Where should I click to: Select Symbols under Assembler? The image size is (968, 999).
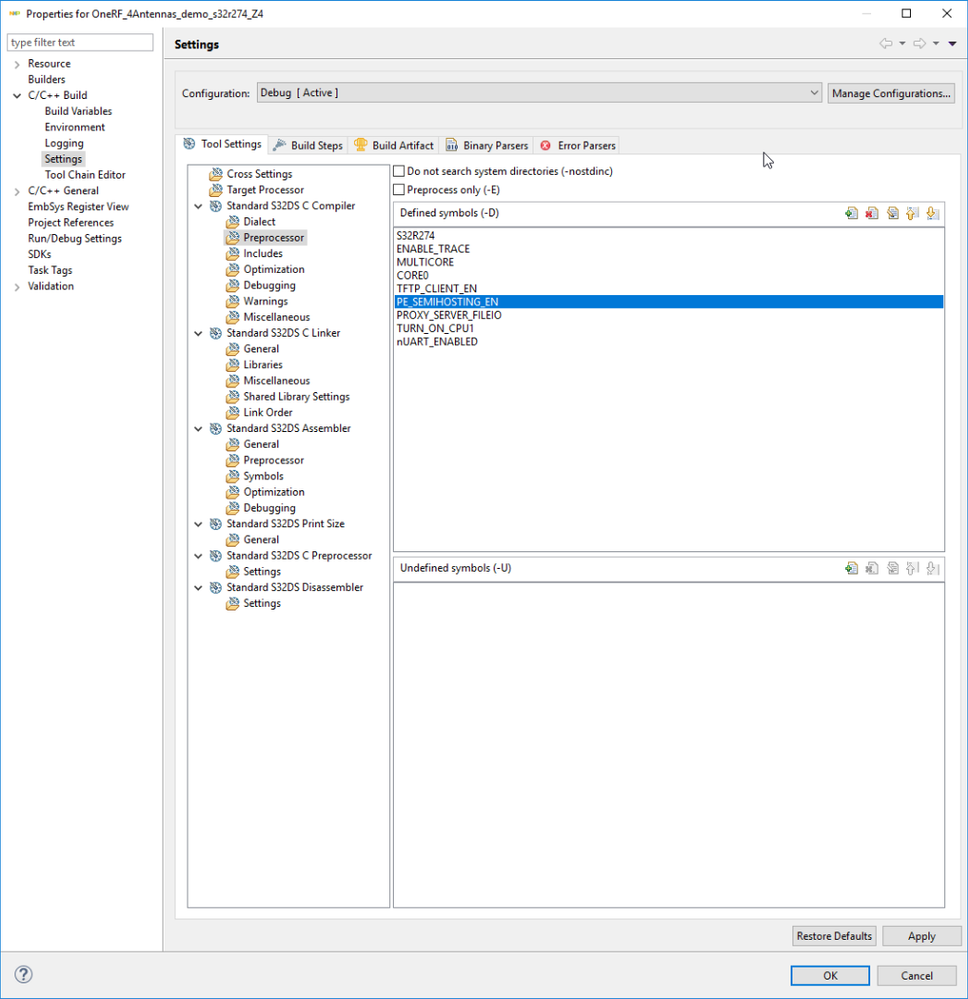[x=263, y=477]
